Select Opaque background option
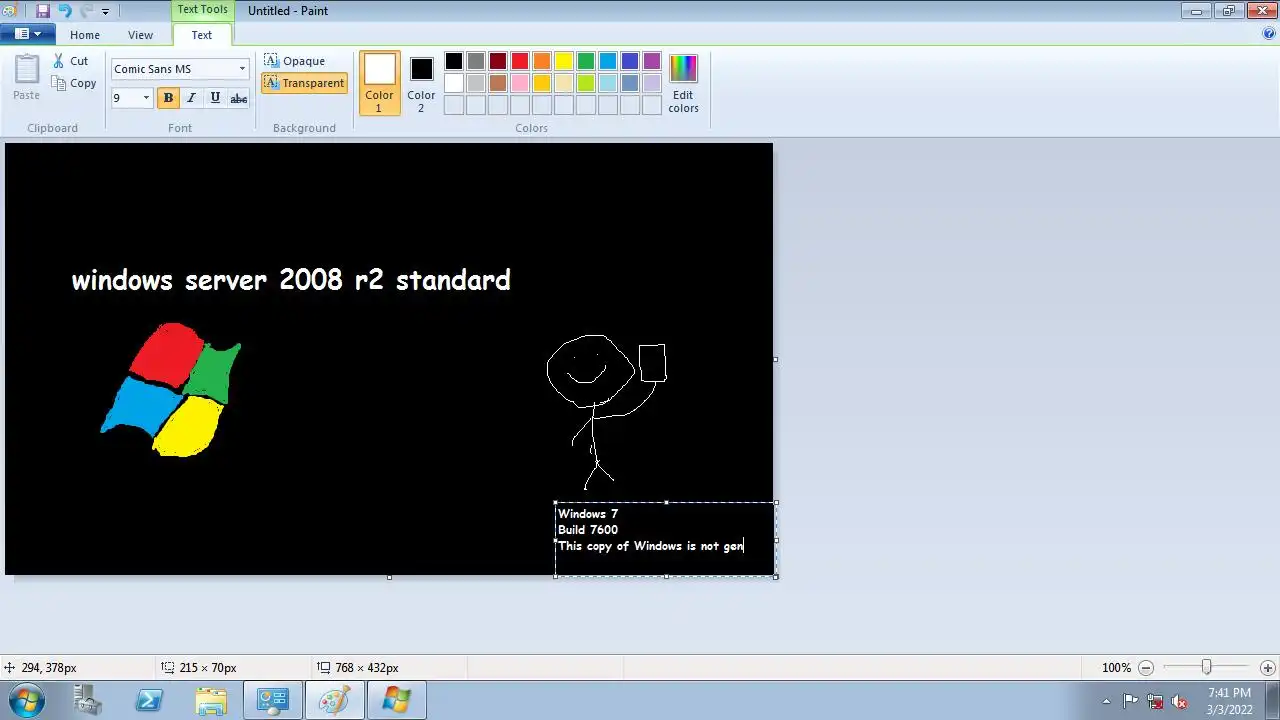This screenshot has width=1280, height=720. coord(295,61)
